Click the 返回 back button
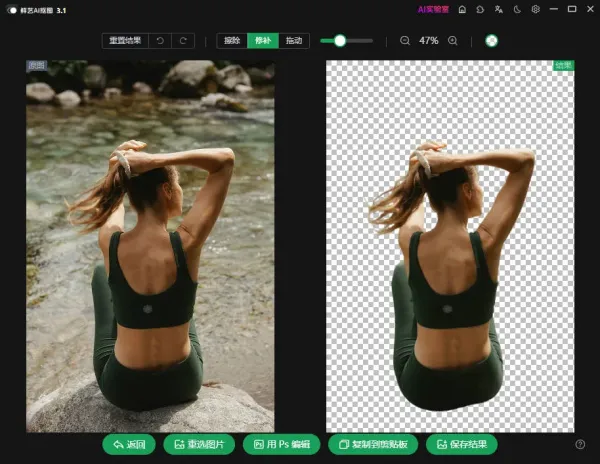 point(132,444)
